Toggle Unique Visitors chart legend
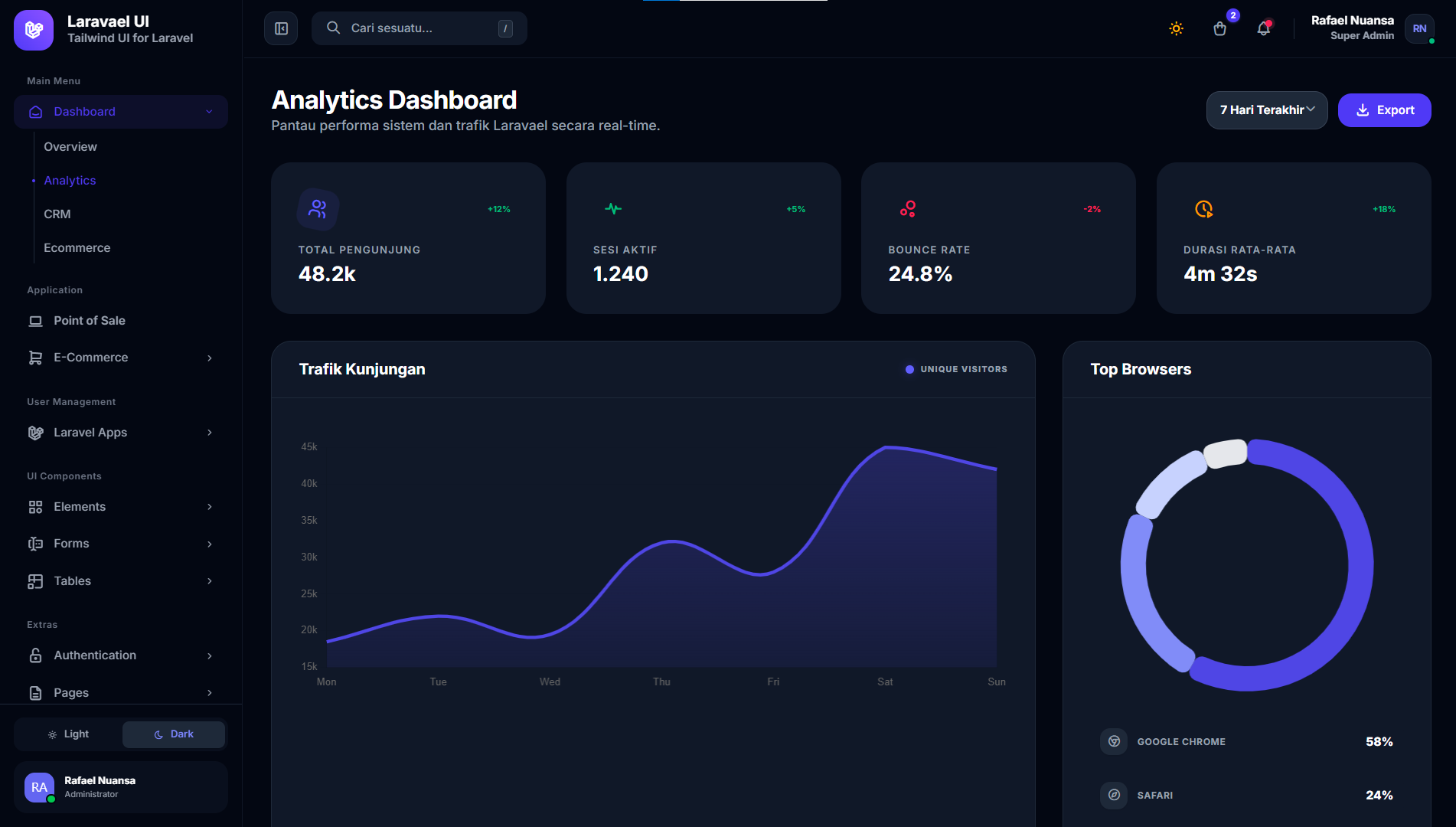This screenshot has width=1456, height=827. tap(955, 369)
